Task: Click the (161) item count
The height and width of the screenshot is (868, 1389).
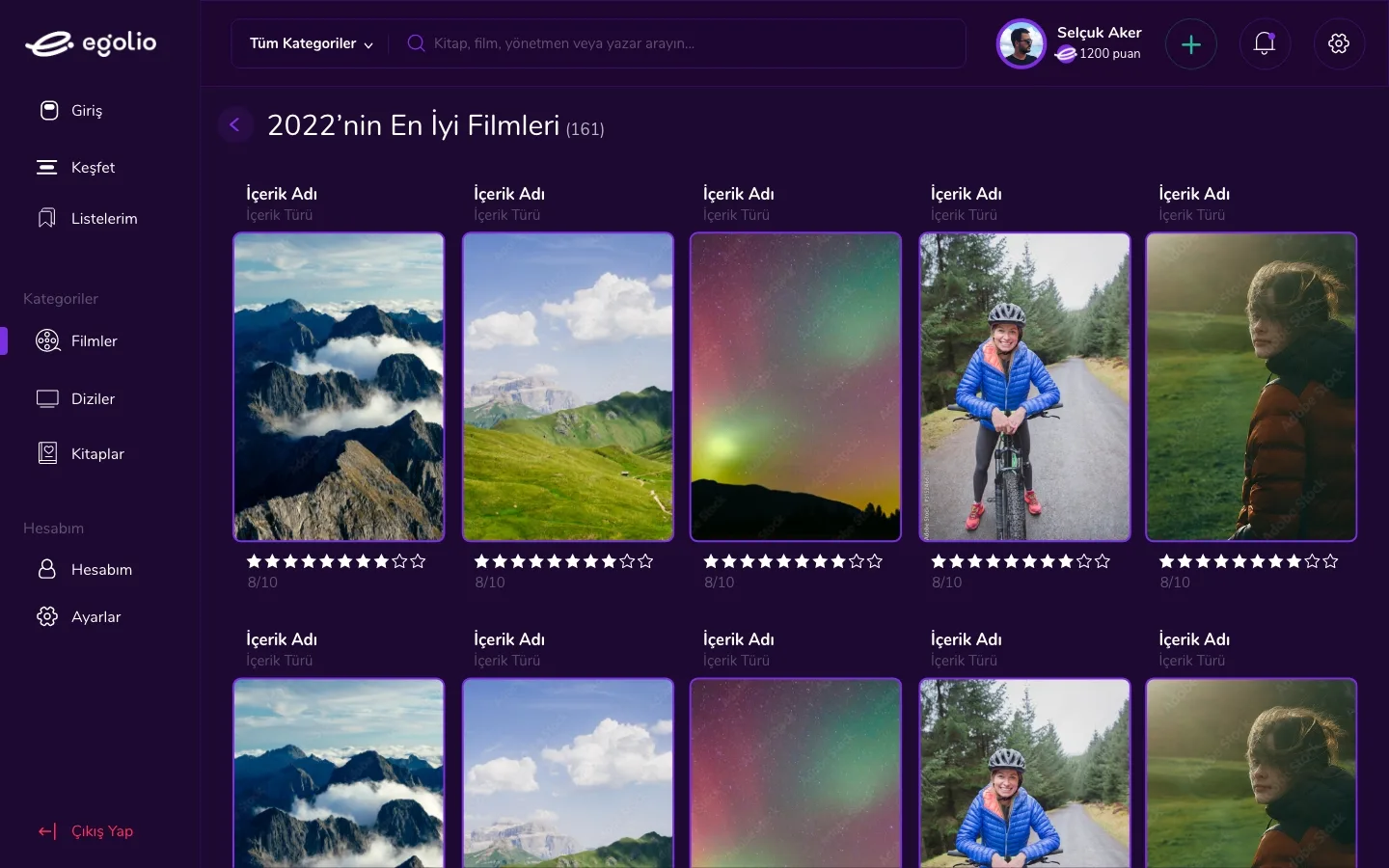Action: pos(585,129)
